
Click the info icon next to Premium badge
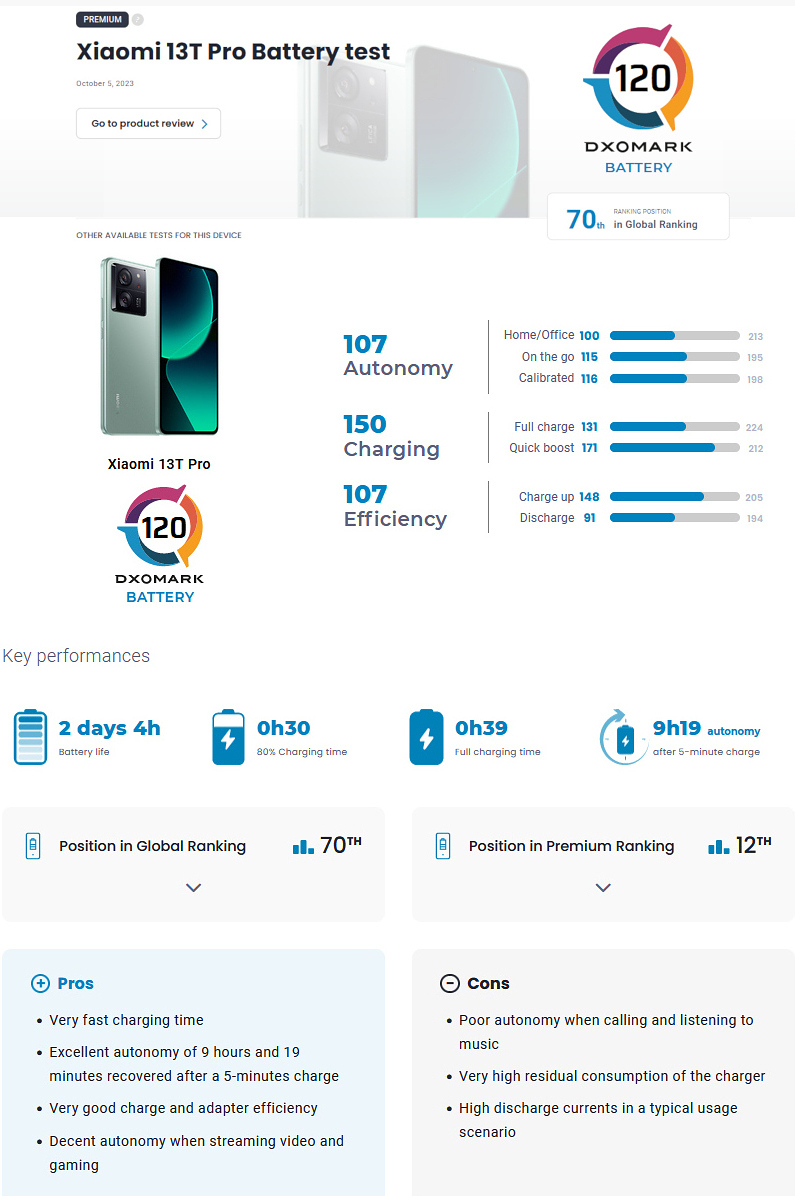coord(138,19)
